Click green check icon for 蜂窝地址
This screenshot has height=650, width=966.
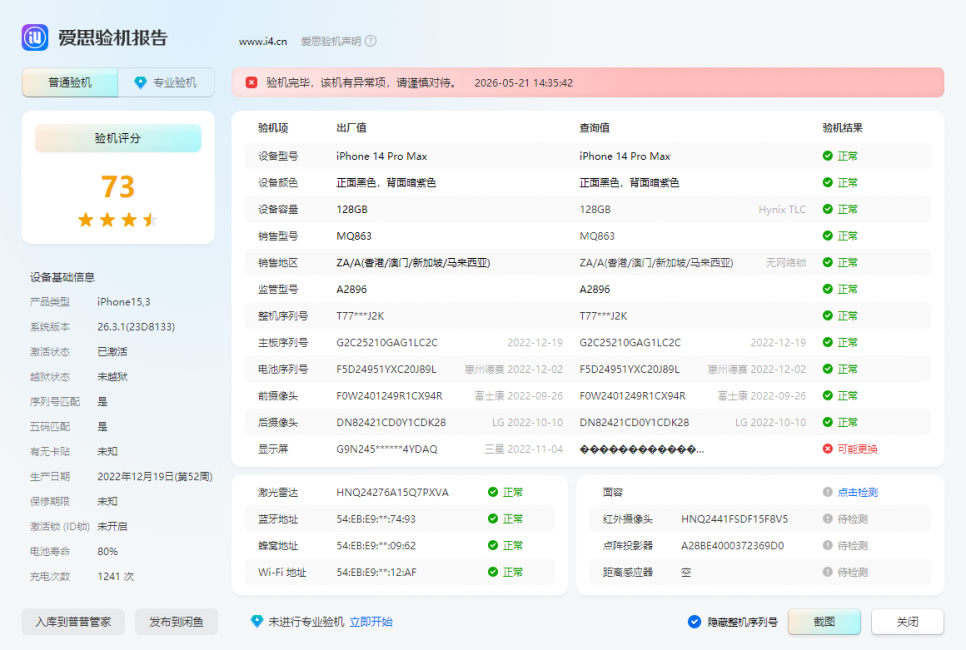coord(493,545)
